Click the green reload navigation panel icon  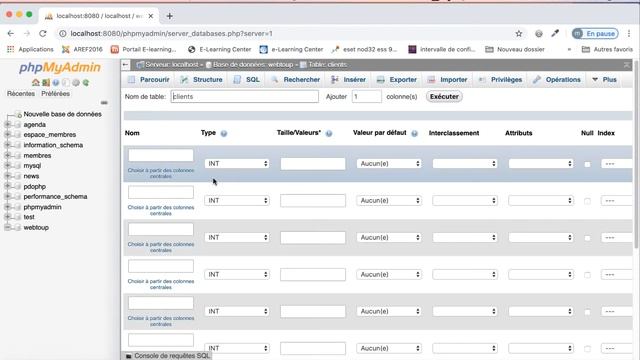tap(86, 82)
